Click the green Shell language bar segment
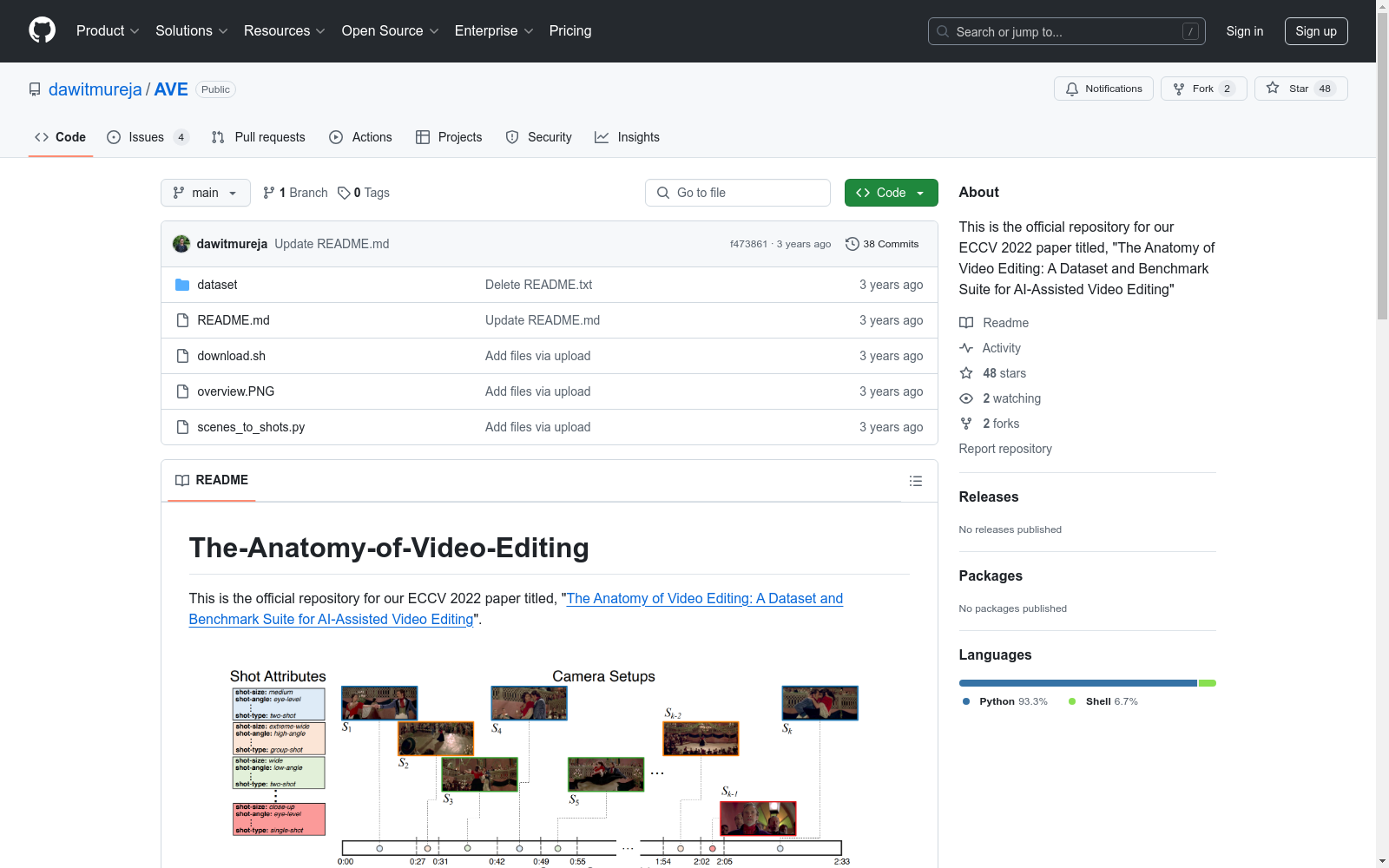1389x868 pixels. click(x=1208, y=683)
